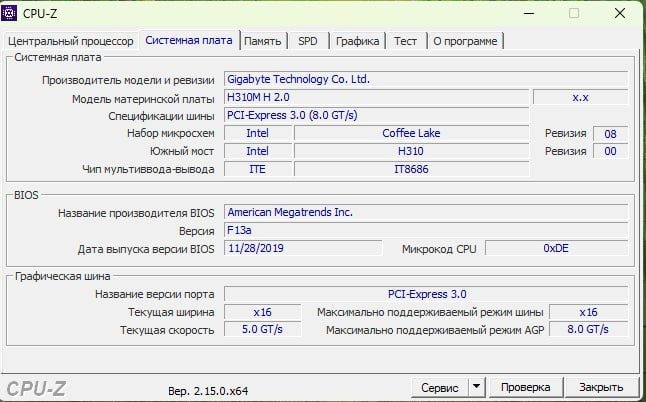The height and width of the screenshot is (402, 646).
Task: Click the PCI-Express 3.0 port version field
Action: click(x=426, y=294)
